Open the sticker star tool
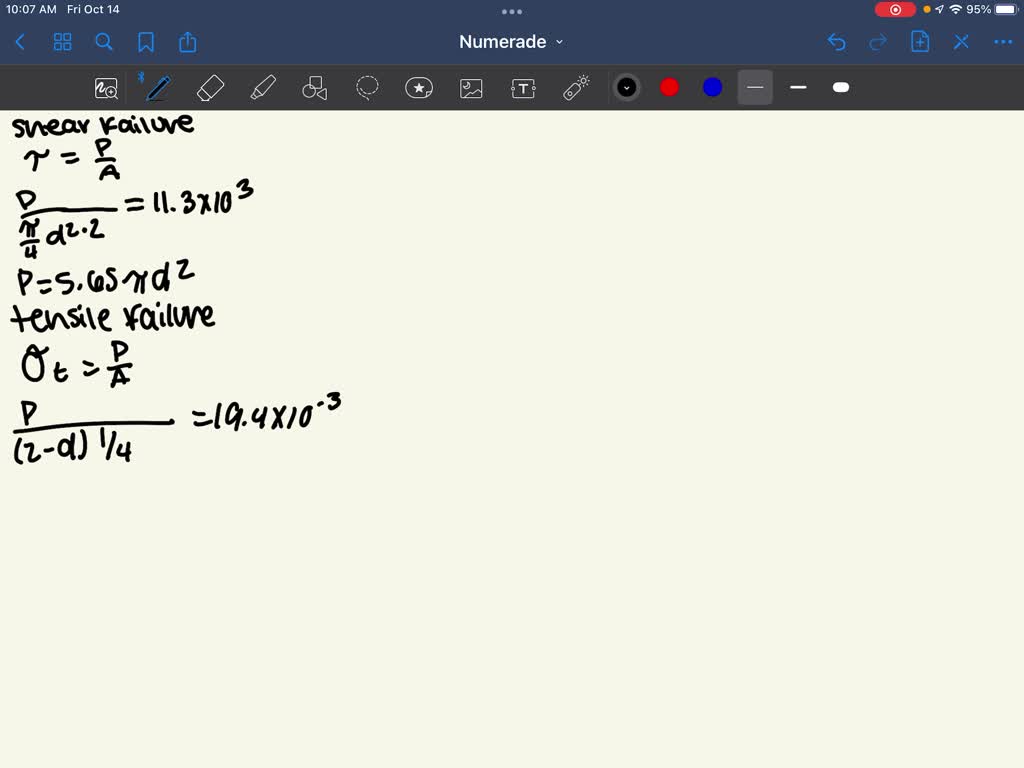The image size is (1024, 768). click(418, 88)
